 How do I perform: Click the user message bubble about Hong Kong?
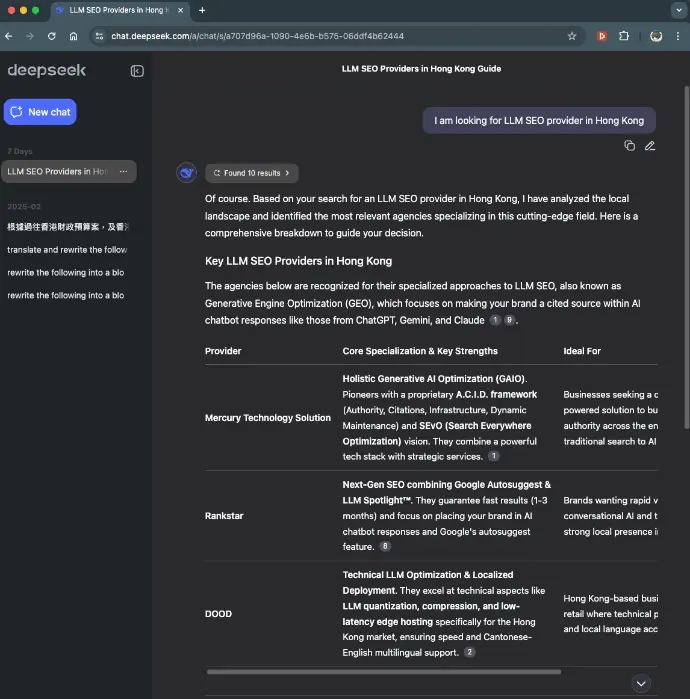pos(539,120)
